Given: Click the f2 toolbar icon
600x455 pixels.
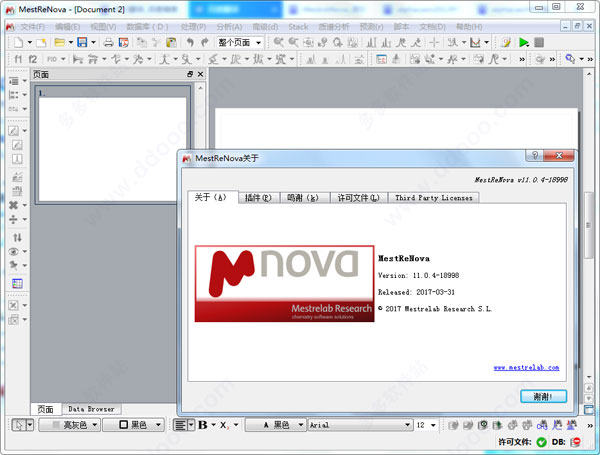Looking at the screenshot, I should pyautogui.click(x=33, y=59).
